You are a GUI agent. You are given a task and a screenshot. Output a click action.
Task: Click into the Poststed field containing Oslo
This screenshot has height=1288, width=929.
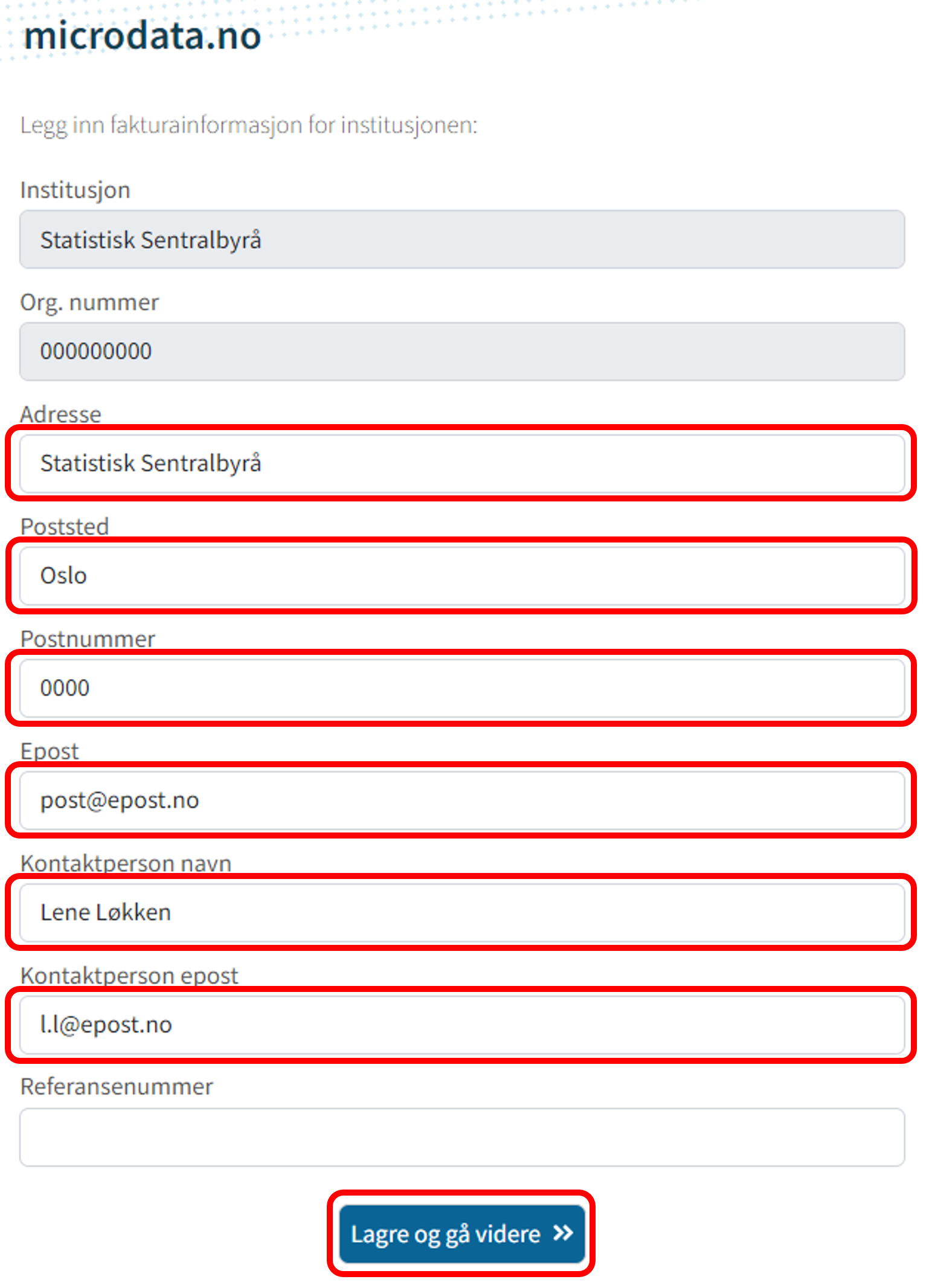461,576
